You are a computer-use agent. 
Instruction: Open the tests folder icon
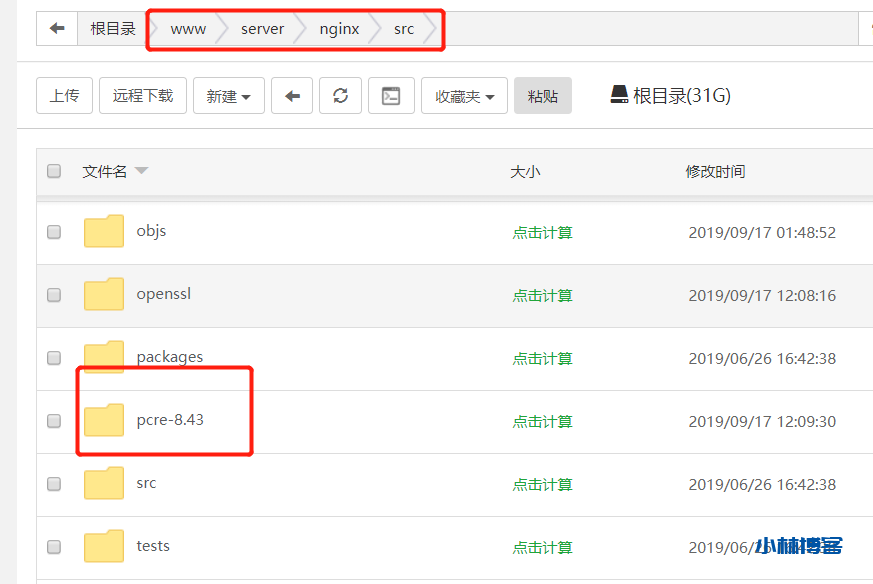pos(104,546)
